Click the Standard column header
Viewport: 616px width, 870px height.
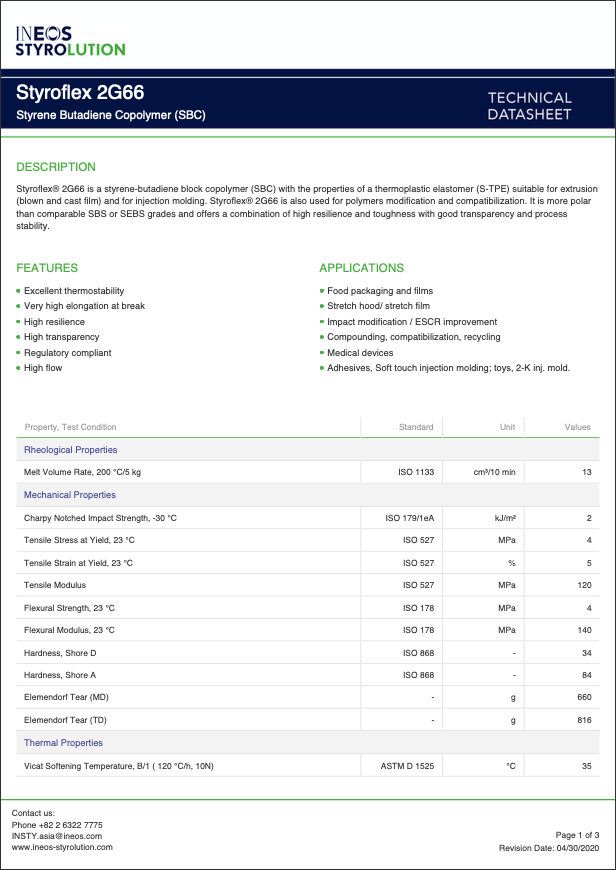point(416,427)
